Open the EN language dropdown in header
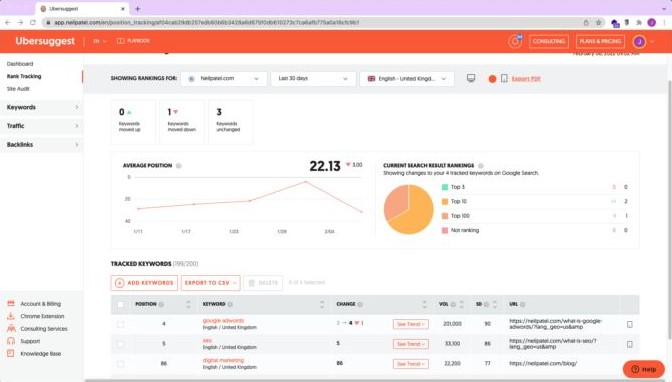Image resolution: width=672 pixels, height=382 pixels. click(99, 41)
